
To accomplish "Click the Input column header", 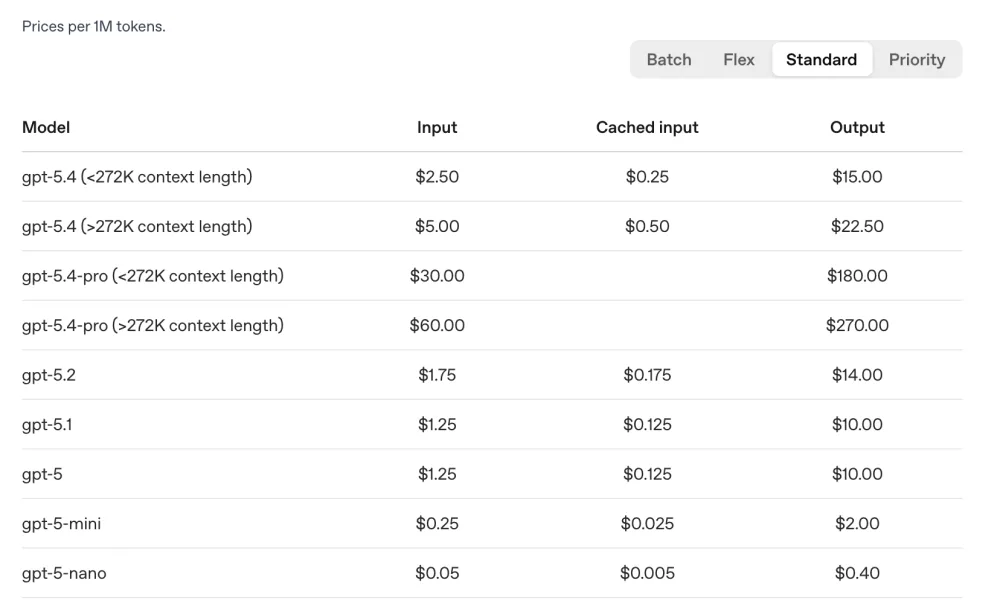I will click(437, 127).
